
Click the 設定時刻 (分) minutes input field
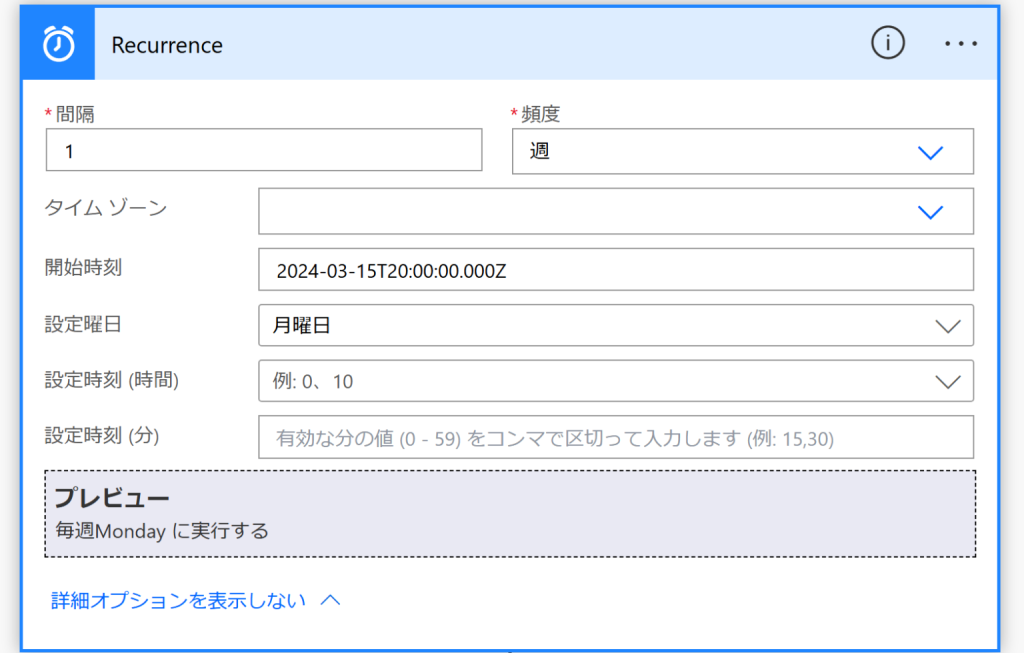(x=615, y=437)
